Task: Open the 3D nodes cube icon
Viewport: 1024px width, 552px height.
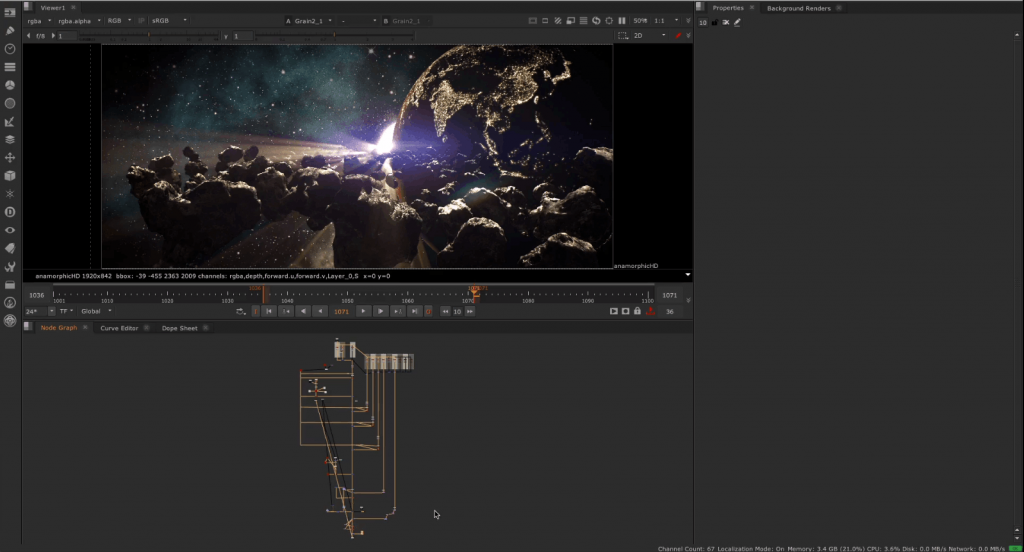Action: pos(10,175)
